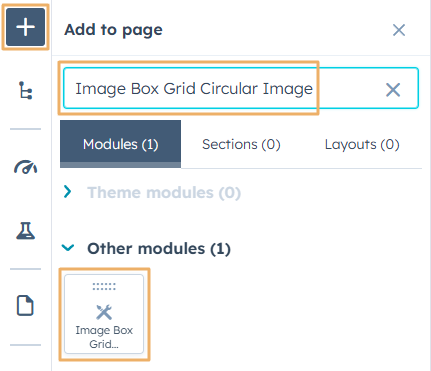
Task: Click the Image Box Grid... label text
Action: (104, 337)
